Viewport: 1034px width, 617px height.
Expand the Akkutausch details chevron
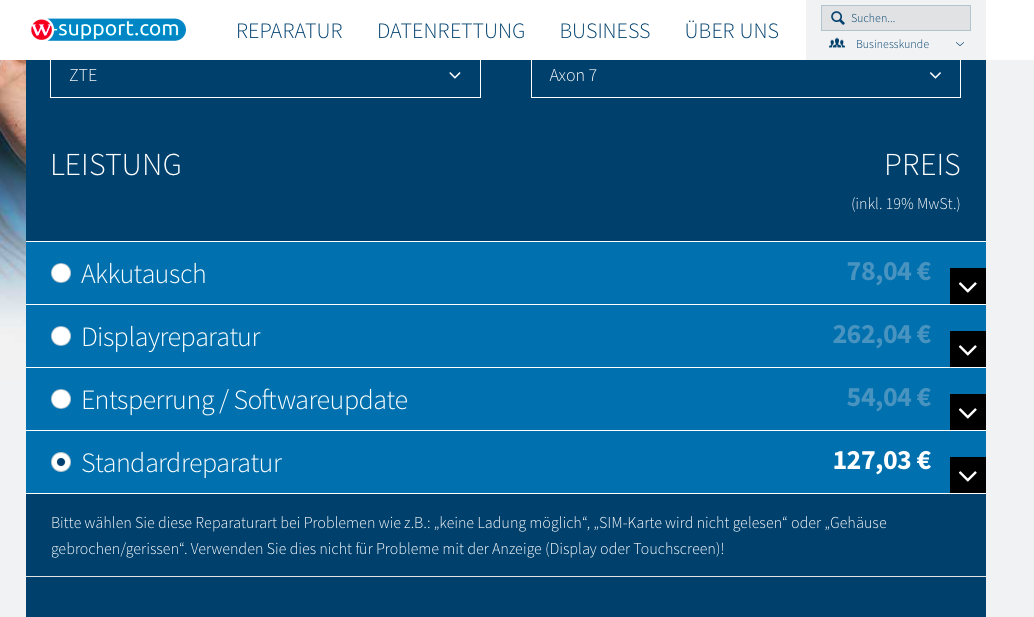[x=967, y=286]
